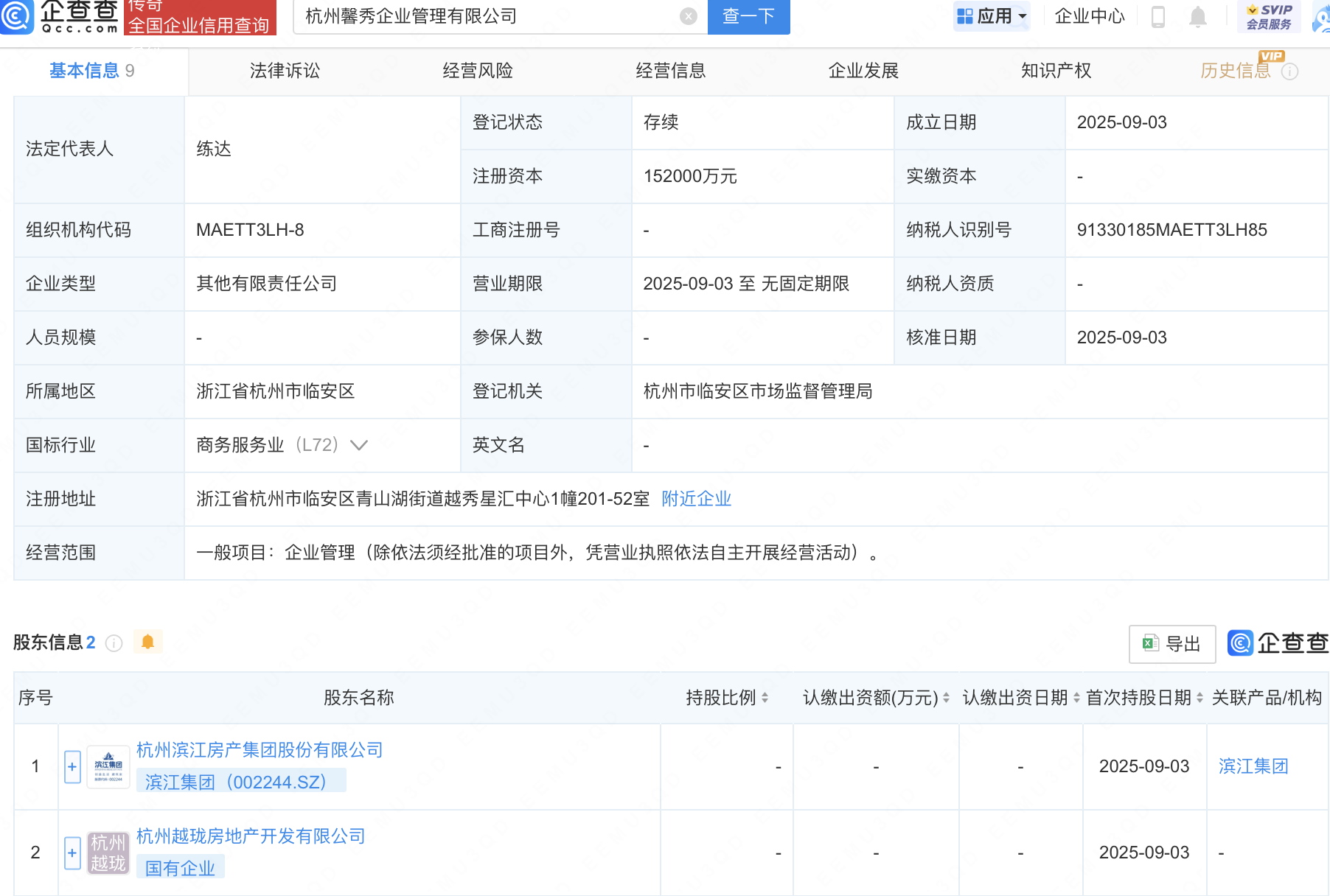The width and height of the screenshot is (1330, 896).
Task: Export shareholder data with 导出
Action: [x=1172, y=644]
